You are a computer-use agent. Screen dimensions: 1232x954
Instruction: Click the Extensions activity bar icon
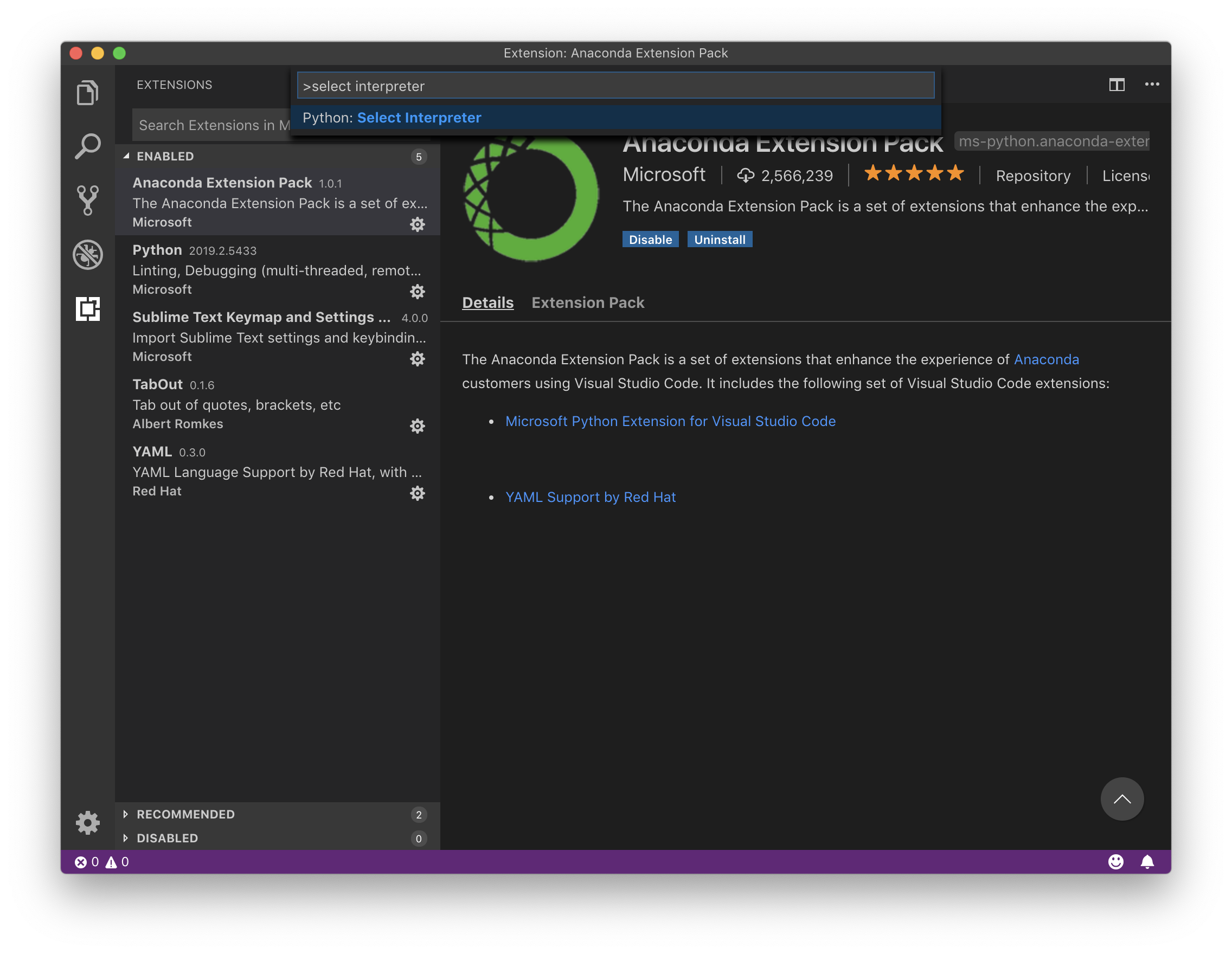tap(87, 309)
